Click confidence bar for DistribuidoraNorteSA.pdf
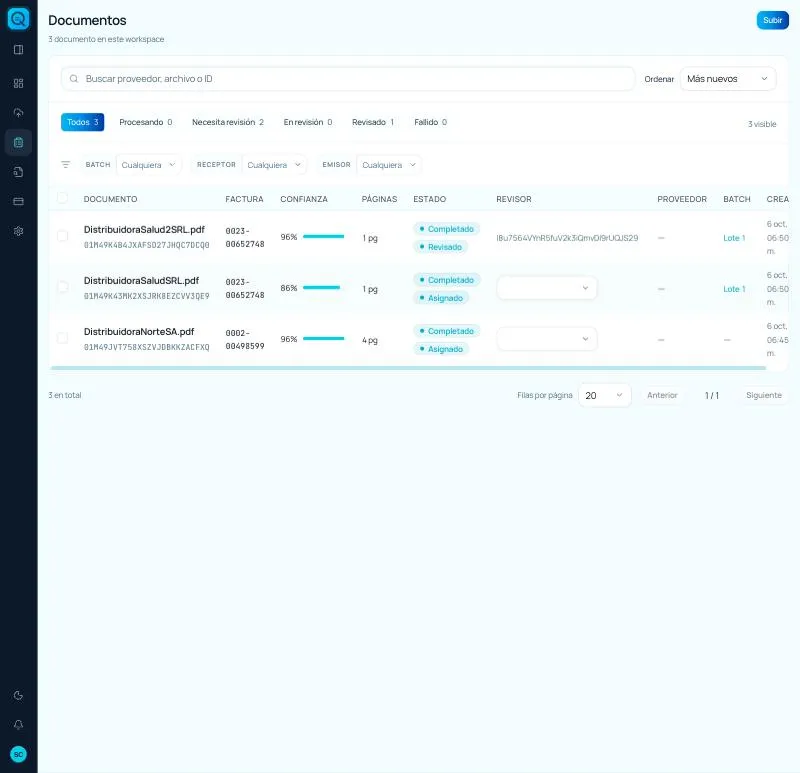 pos(323,338)
